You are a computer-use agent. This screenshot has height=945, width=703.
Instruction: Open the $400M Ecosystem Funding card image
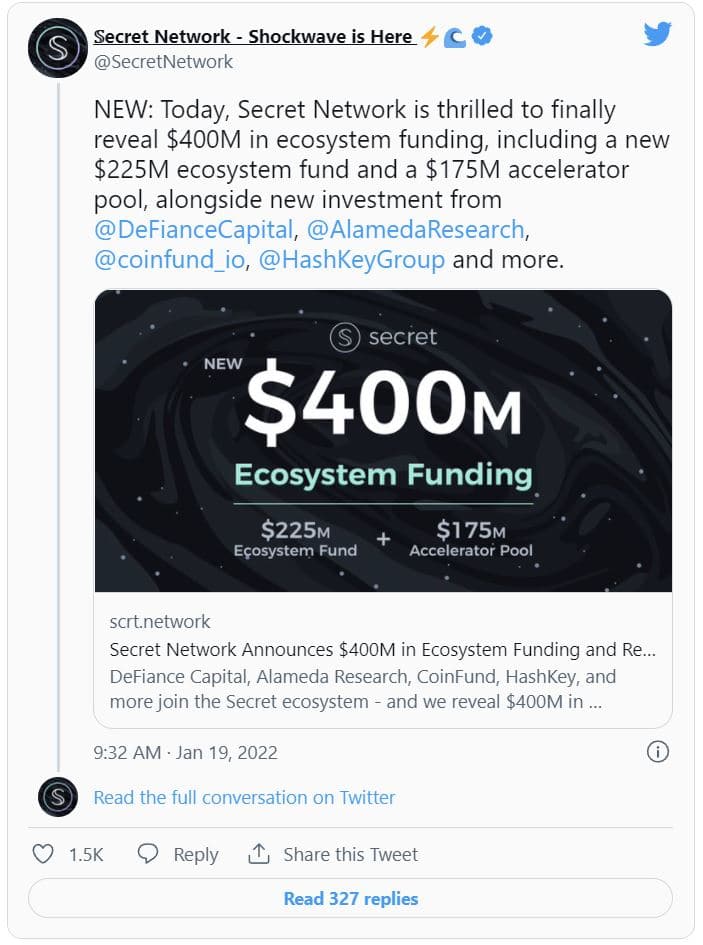click(x=383, y=441)
